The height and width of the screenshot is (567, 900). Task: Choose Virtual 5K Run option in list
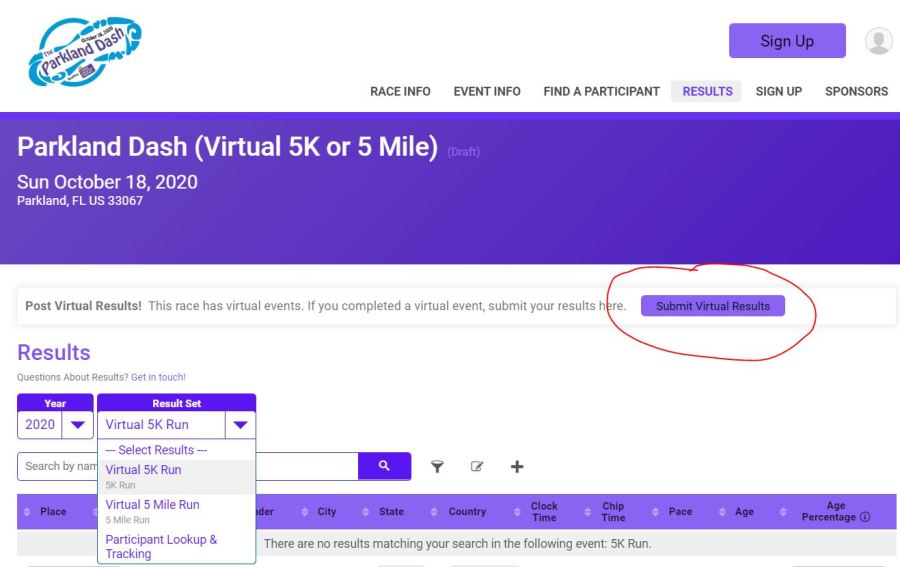[x=177, y=476]
